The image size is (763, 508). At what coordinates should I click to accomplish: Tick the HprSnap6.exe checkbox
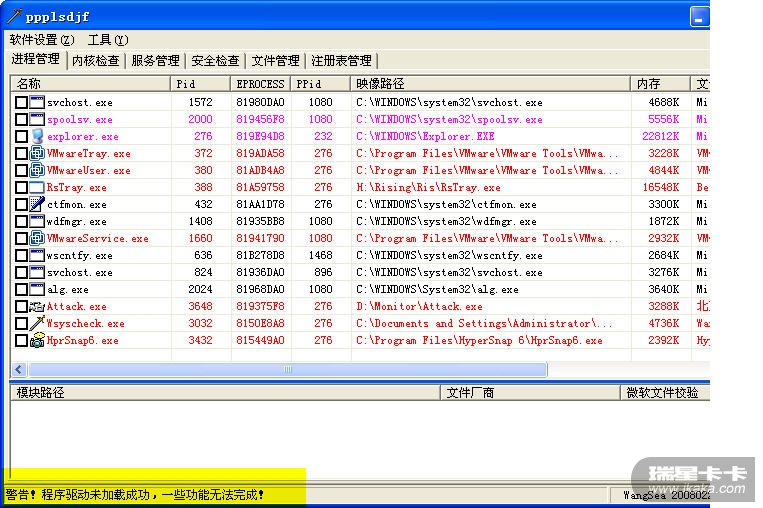click(x=21, y=340)
